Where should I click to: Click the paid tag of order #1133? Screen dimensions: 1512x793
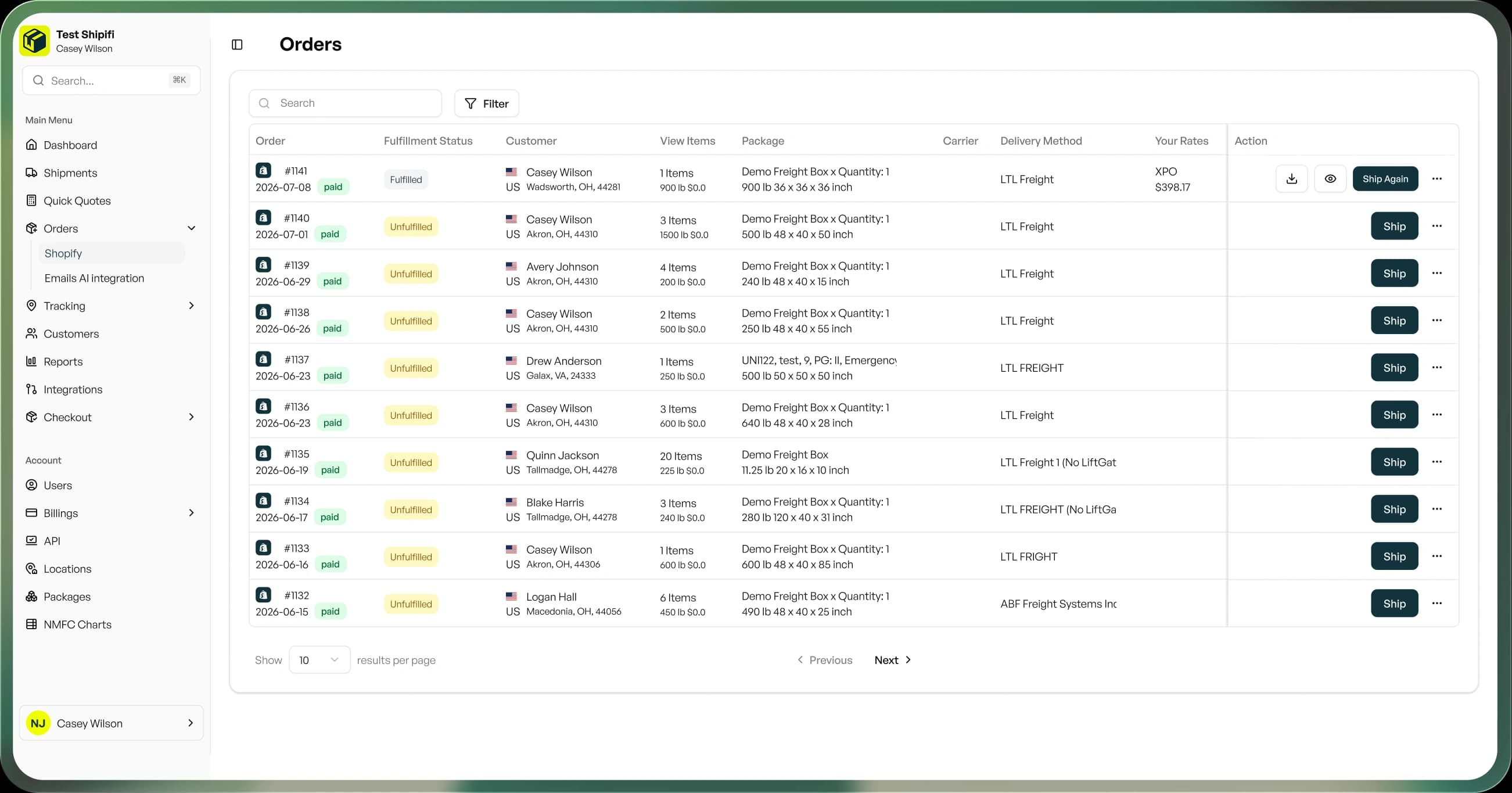[330, 564]
